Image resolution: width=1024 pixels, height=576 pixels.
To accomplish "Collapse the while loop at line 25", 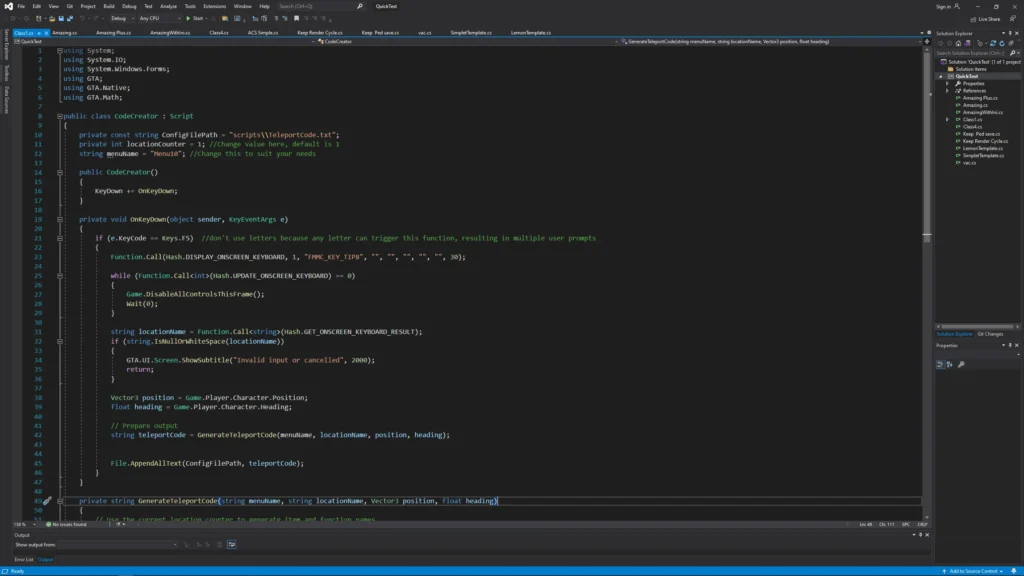I will click(x=59, y=276).
